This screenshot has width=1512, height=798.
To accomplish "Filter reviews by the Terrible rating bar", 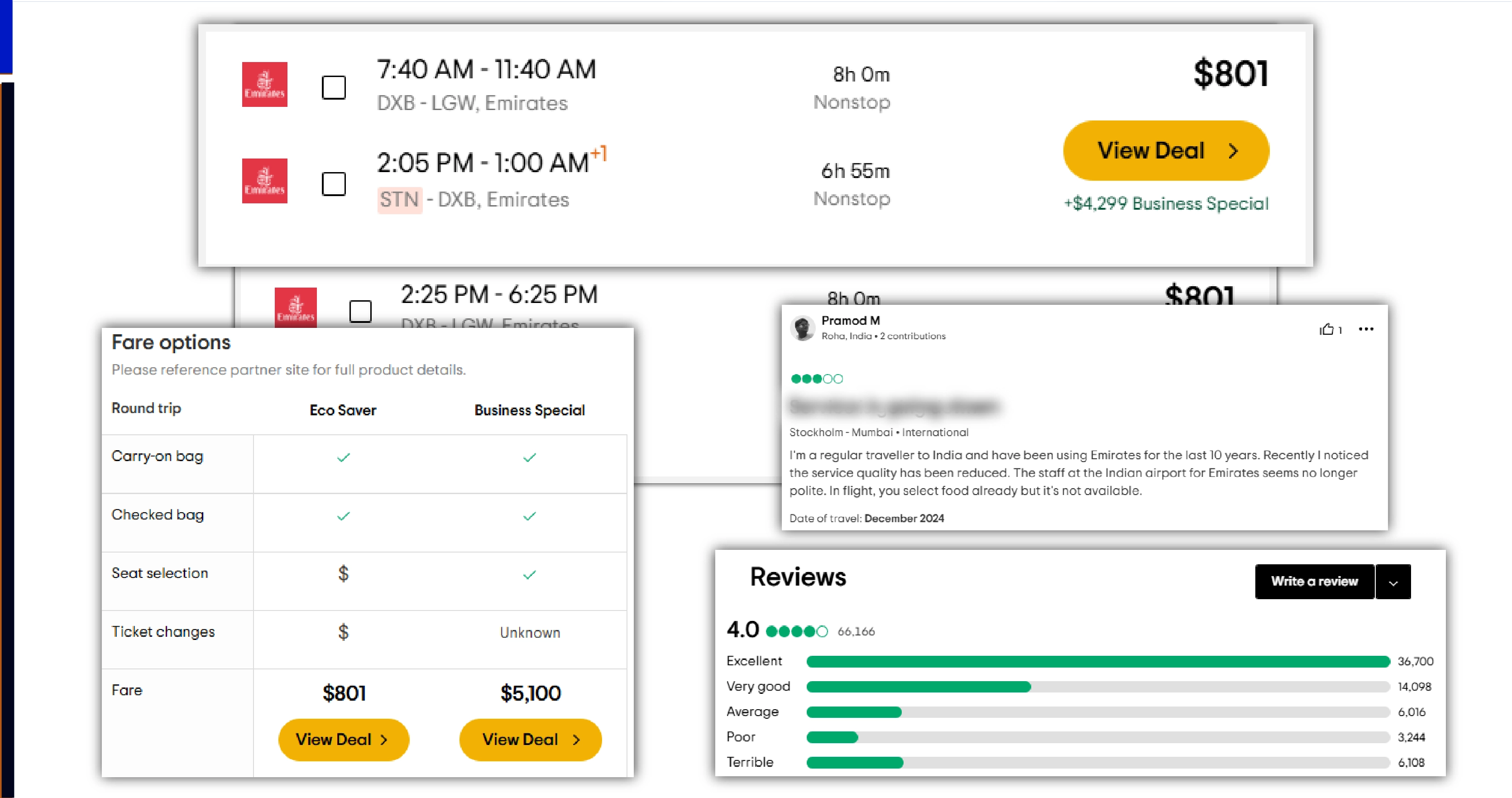I will coord(1098,763).
